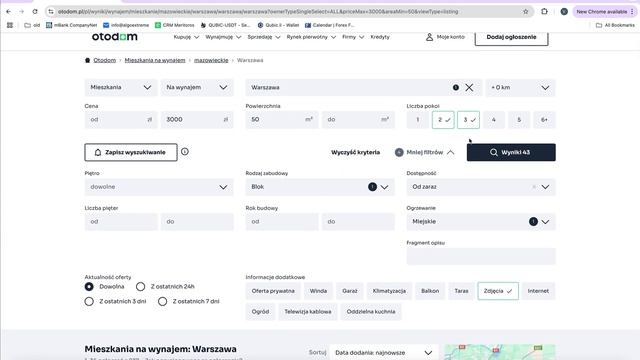
Task: Open Mieszkania property type dropdown
Action: pos(121,87)
